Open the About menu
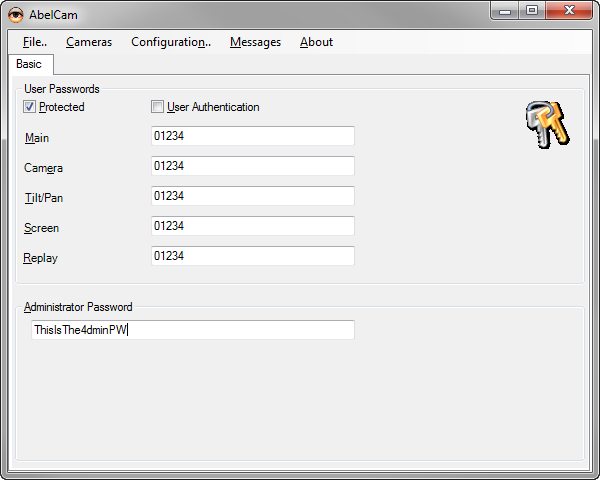The width and height of the screenshot is (600, 480). [316, 42]
